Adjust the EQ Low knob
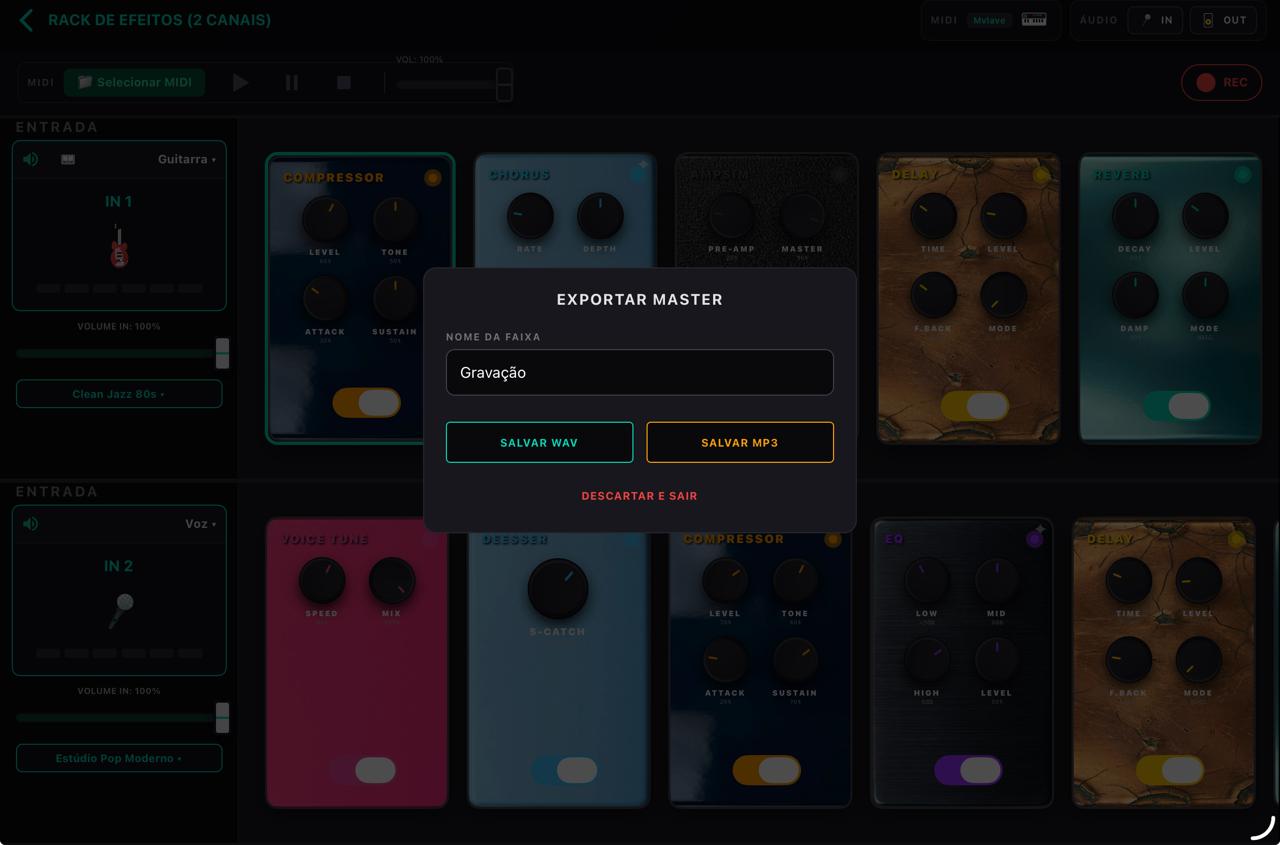Image resolution: width=1280 pixels, height=845 pixels. point(927,581)
